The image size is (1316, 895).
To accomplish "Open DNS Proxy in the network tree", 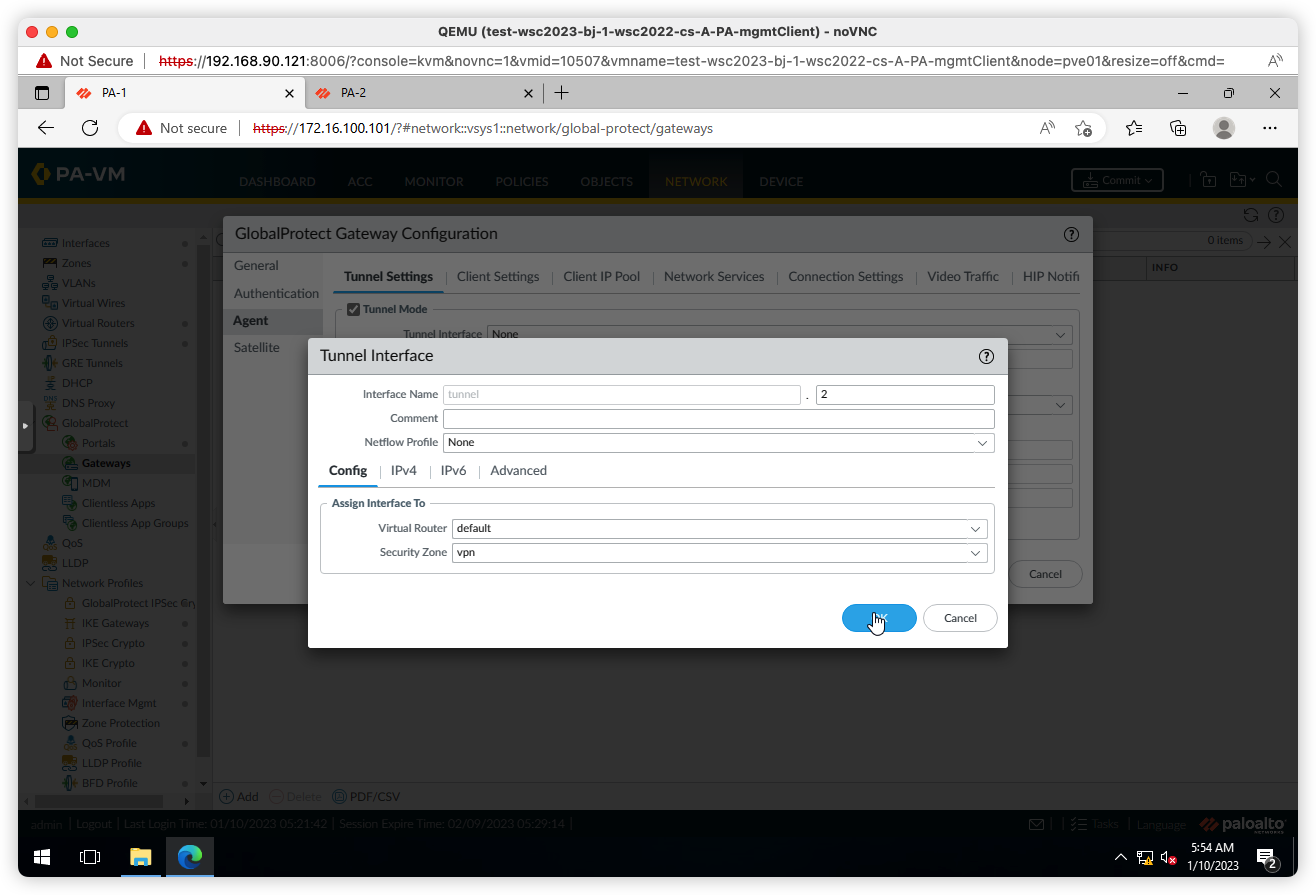I will click(88, 403).
